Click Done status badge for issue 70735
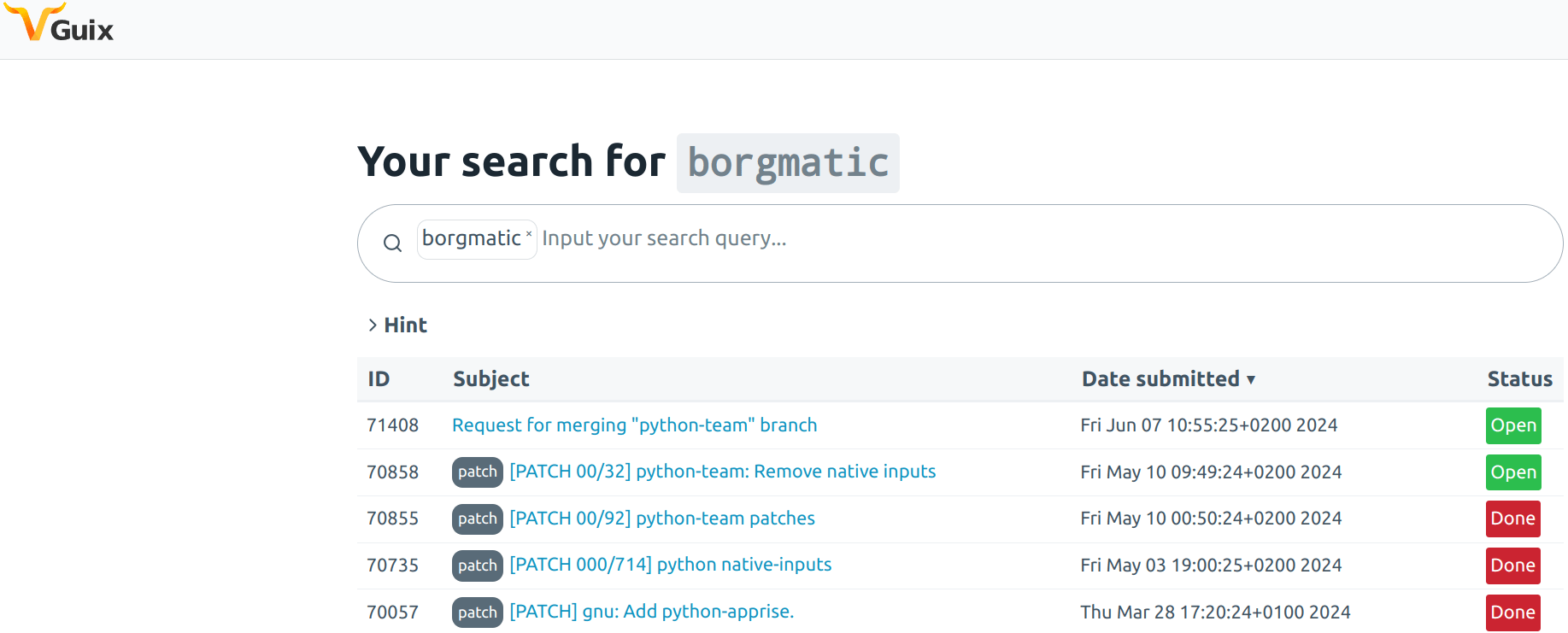 1513,566
